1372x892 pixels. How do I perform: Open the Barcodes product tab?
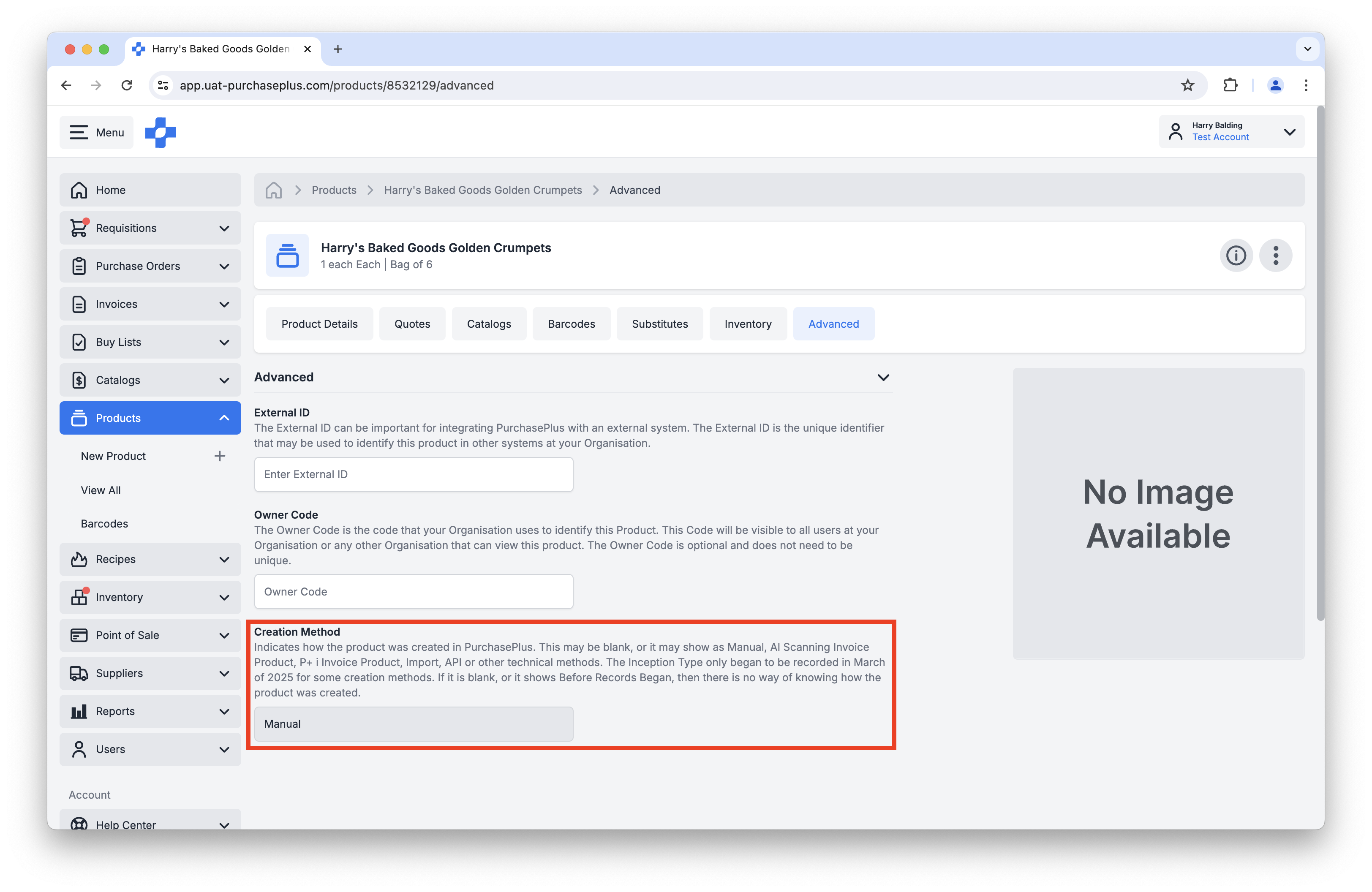(x=571, y=324)
